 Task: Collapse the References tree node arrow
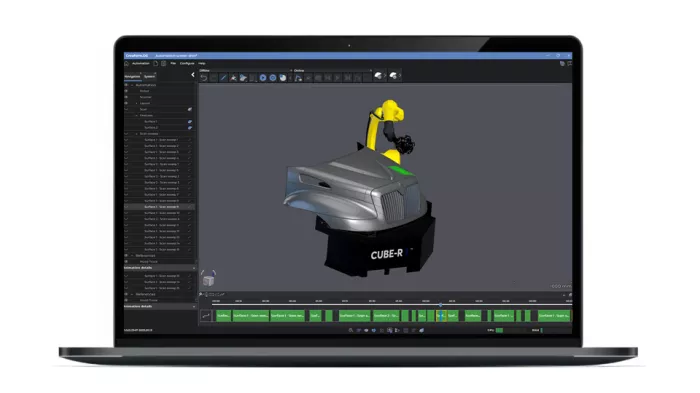tap(132, 255)
